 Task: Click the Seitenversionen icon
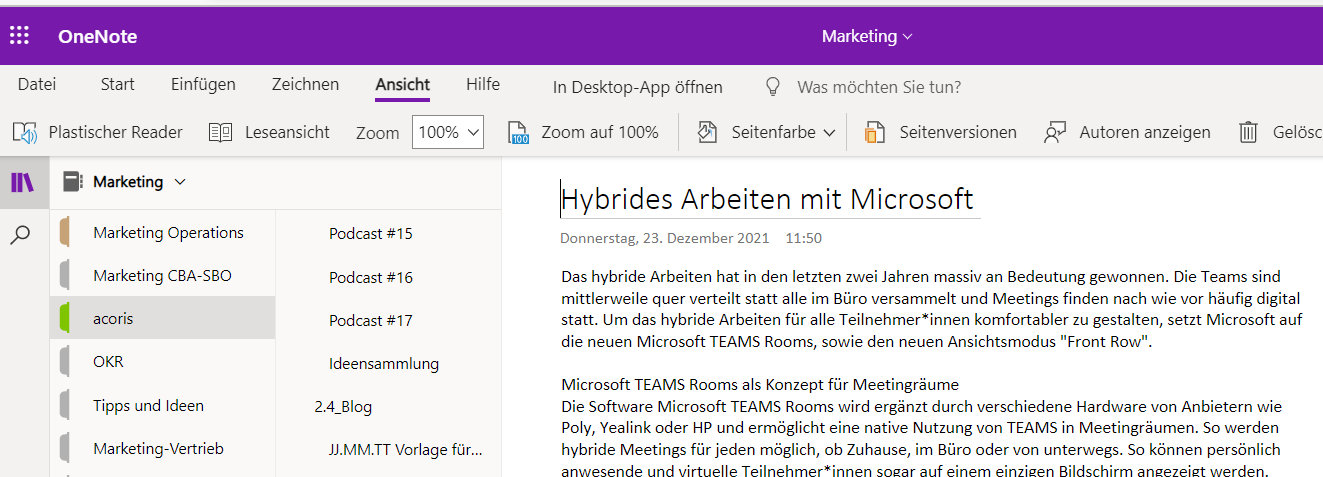coord(876,132)
